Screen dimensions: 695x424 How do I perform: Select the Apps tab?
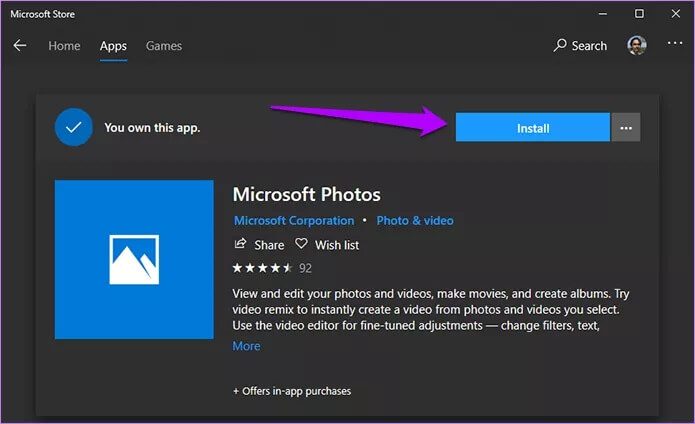[113, 46]
